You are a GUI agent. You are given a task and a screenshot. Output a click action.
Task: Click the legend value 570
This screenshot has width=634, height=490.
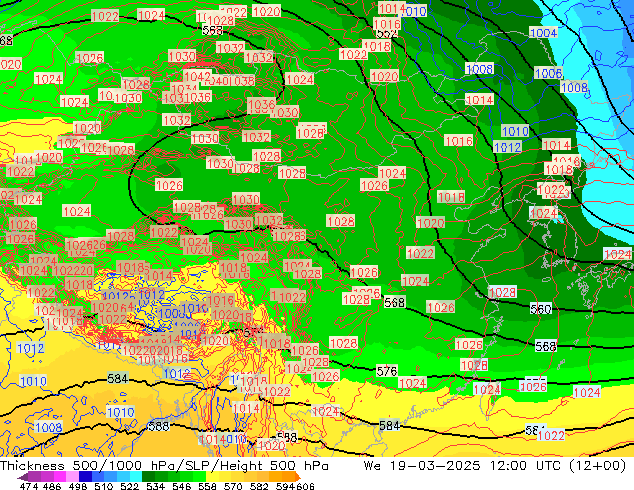coord(233,486)
